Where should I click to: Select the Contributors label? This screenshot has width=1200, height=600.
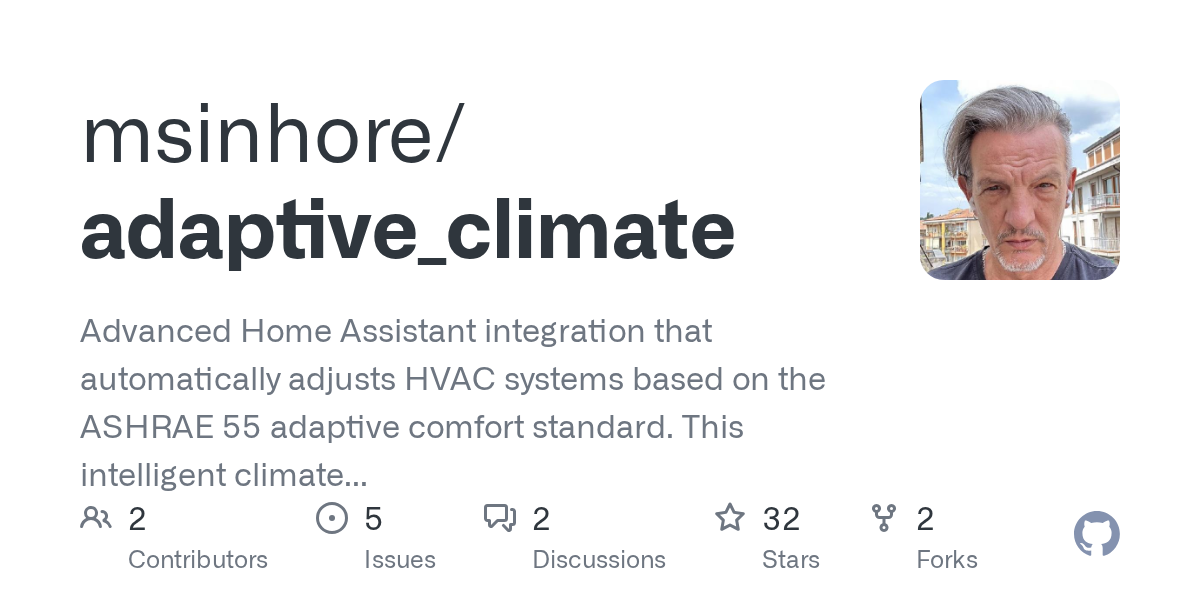click(x=198, y=560)
